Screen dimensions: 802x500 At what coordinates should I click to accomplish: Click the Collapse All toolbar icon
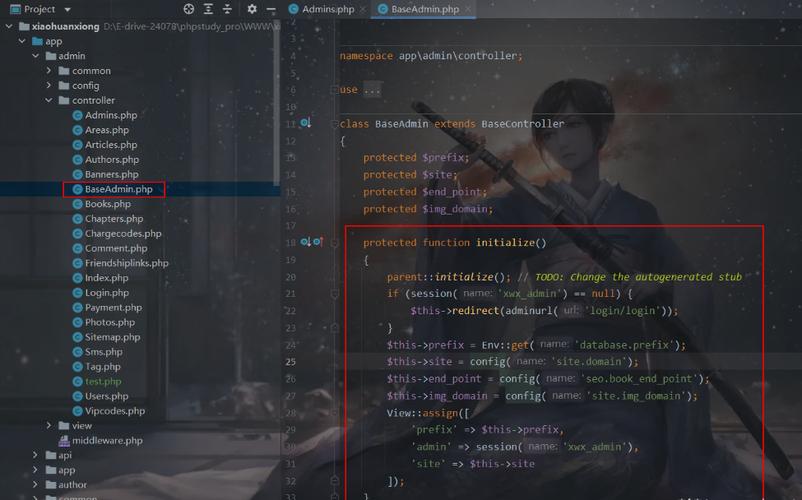(228, 9)
